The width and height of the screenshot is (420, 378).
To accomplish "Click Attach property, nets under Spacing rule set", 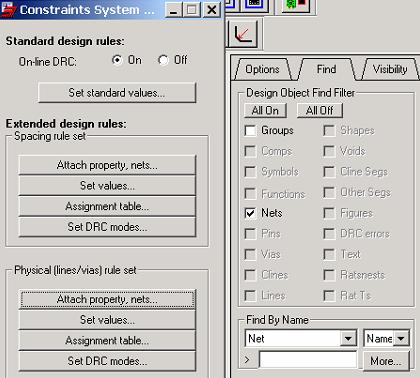I will click(x=107, y=165).
